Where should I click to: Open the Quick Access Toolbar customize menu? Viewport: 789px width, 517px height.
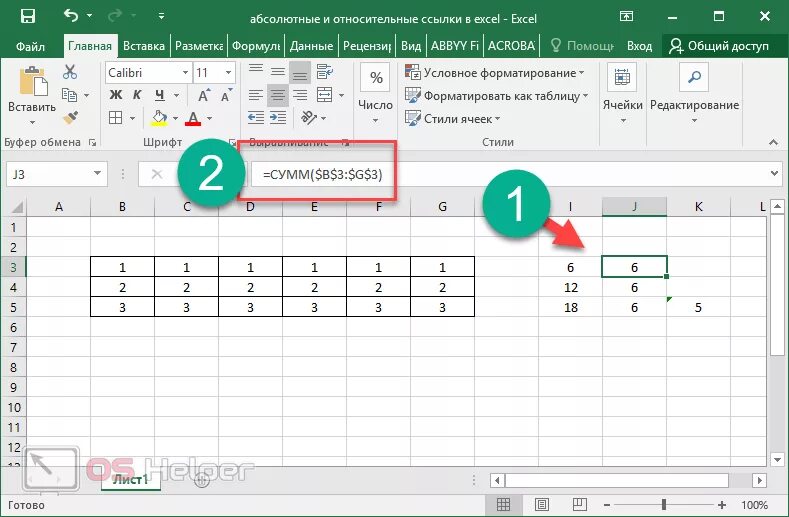click(161, 17)
